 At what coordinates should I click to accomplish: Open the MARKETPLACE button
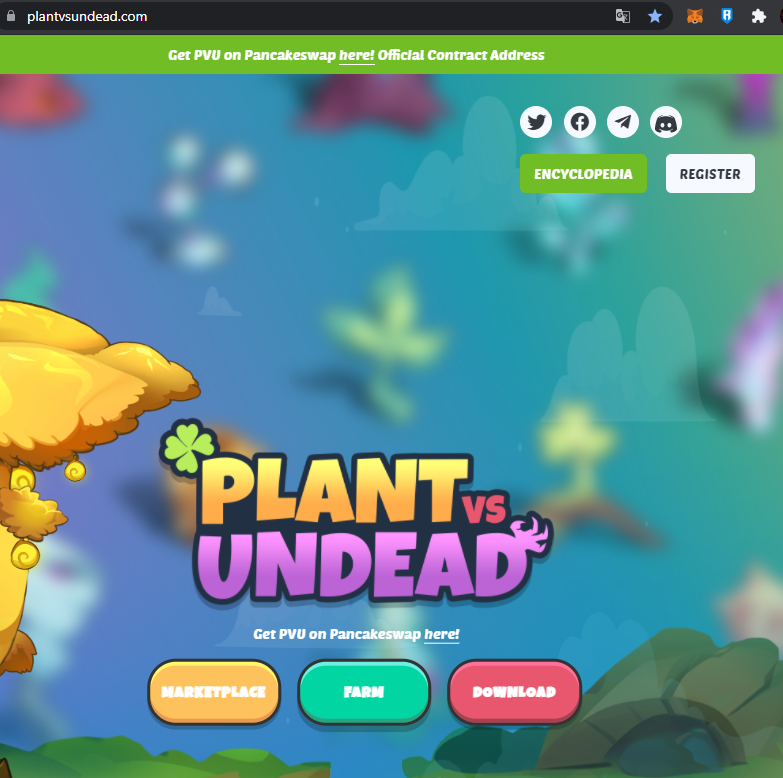(x=214, y=692)
